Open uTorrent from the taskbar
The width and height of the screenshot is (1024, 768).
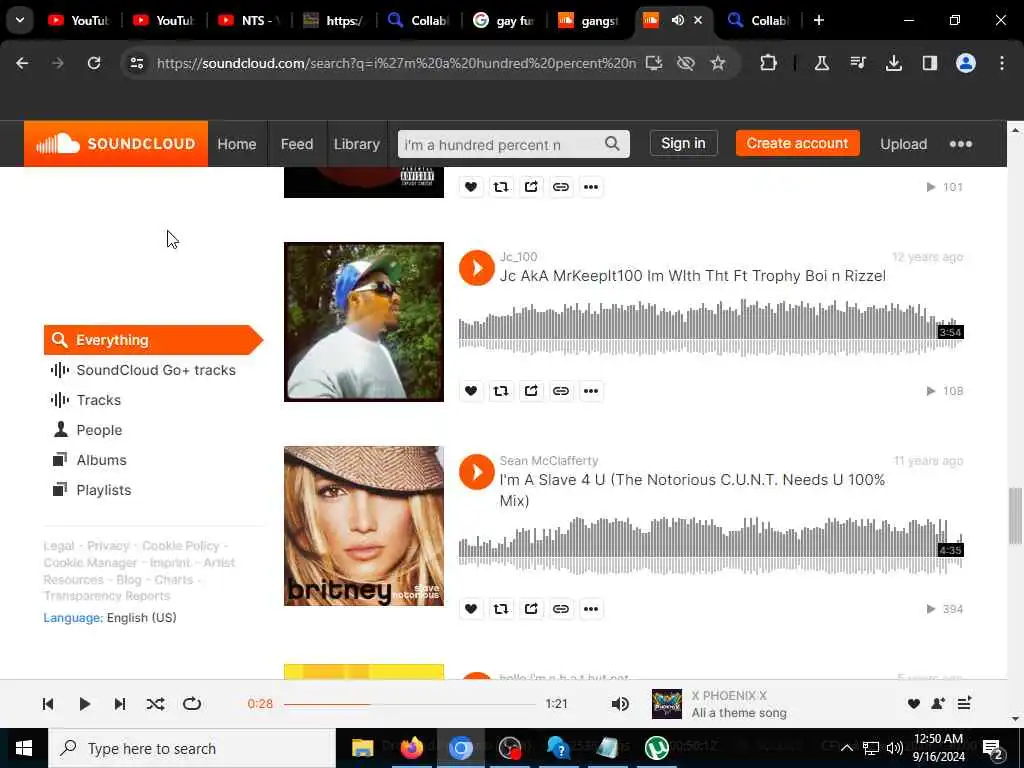point(656,748)
